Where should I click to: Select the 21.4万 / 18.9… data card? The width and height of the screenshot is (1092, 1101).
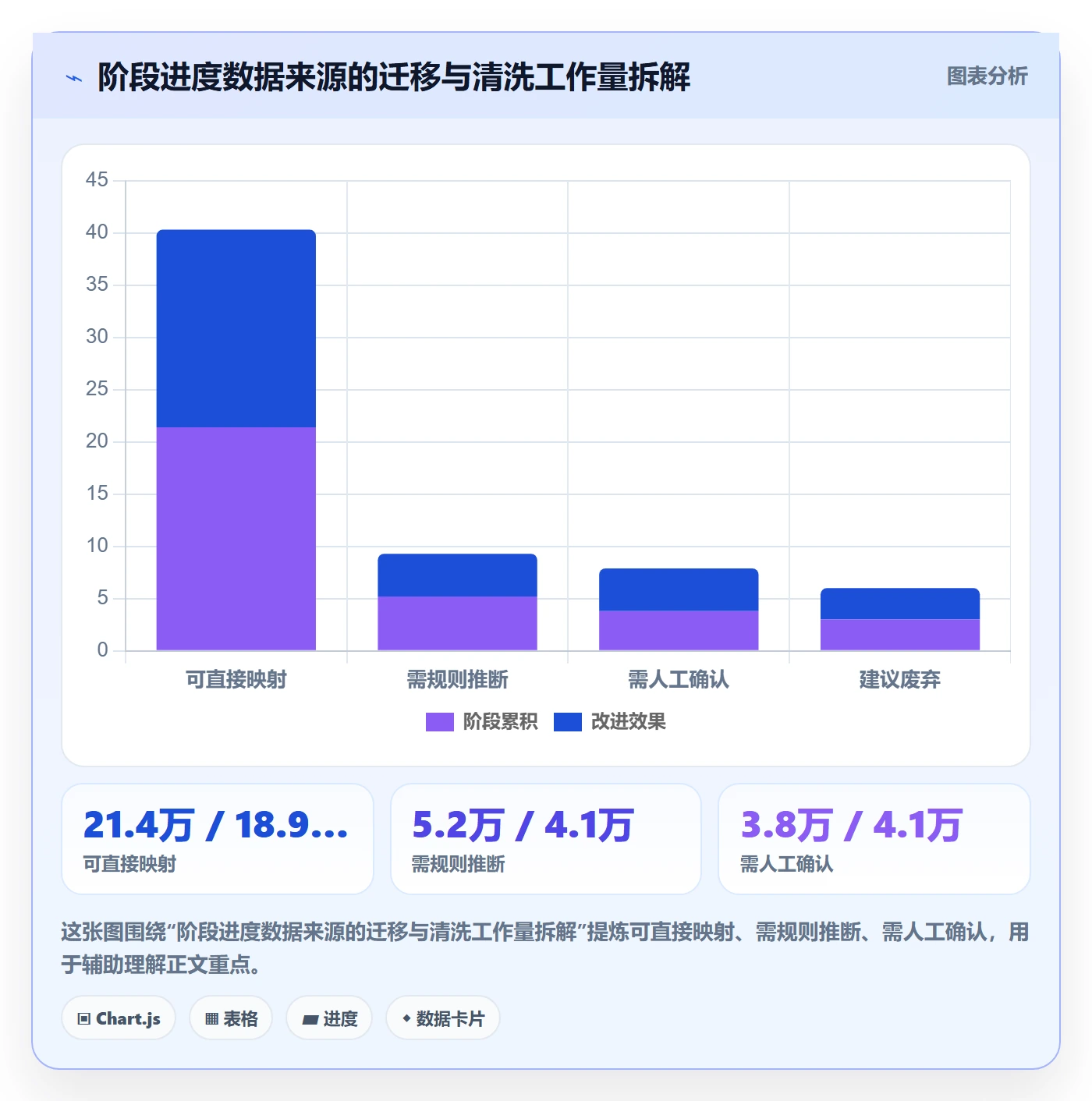coord(218,839)
